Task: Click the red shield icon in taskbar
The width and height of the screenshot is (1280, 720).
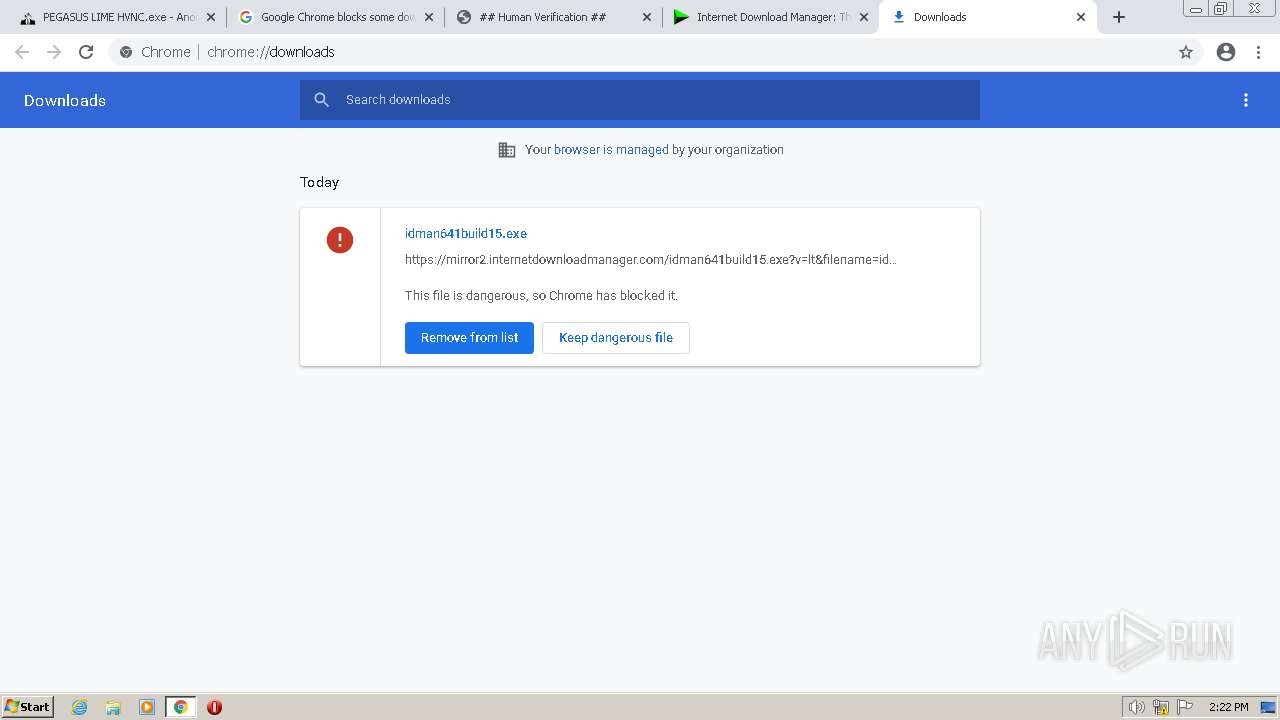Action: coord(214,707)
